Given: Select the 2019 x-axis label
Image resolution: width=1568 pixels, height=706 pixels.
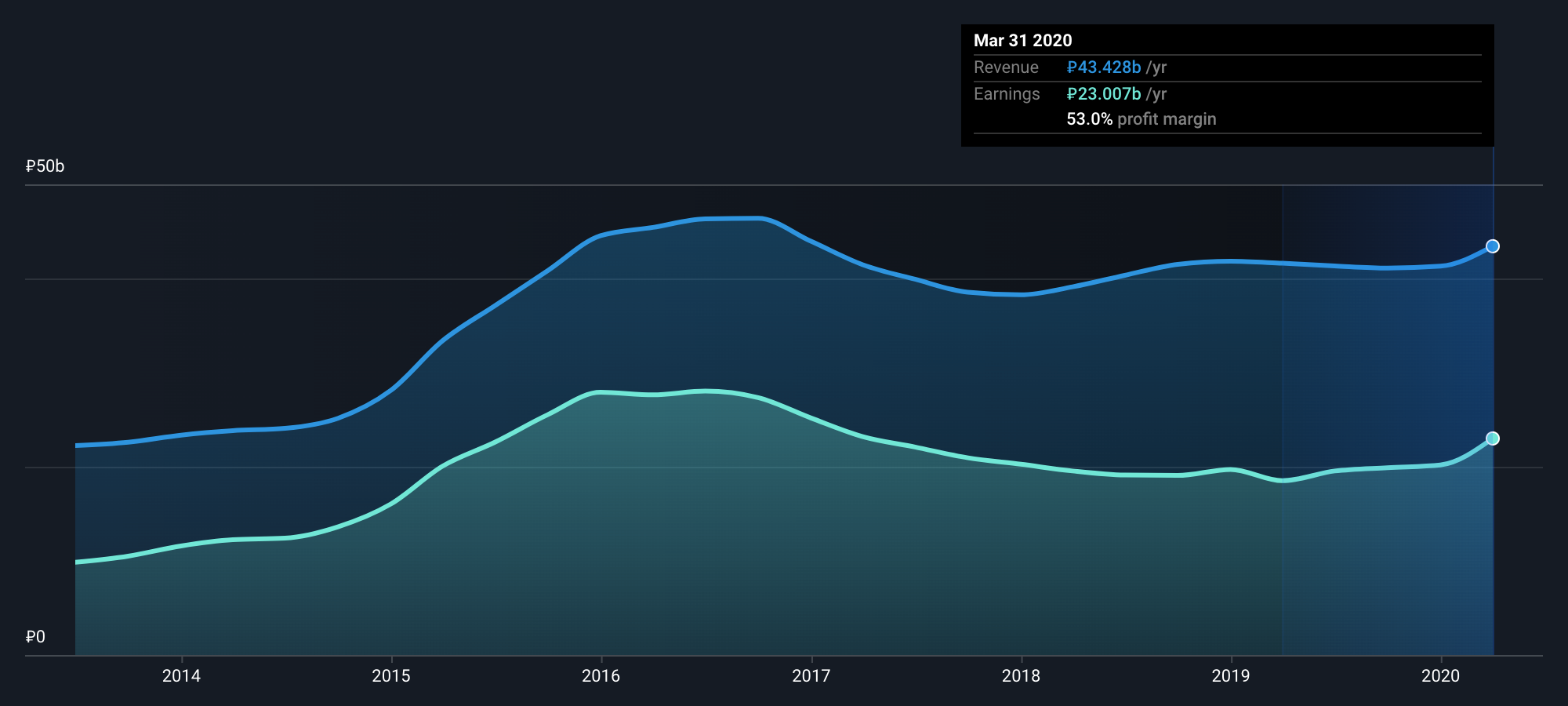Looking at the screenshot, I should tap(1231, 675).
